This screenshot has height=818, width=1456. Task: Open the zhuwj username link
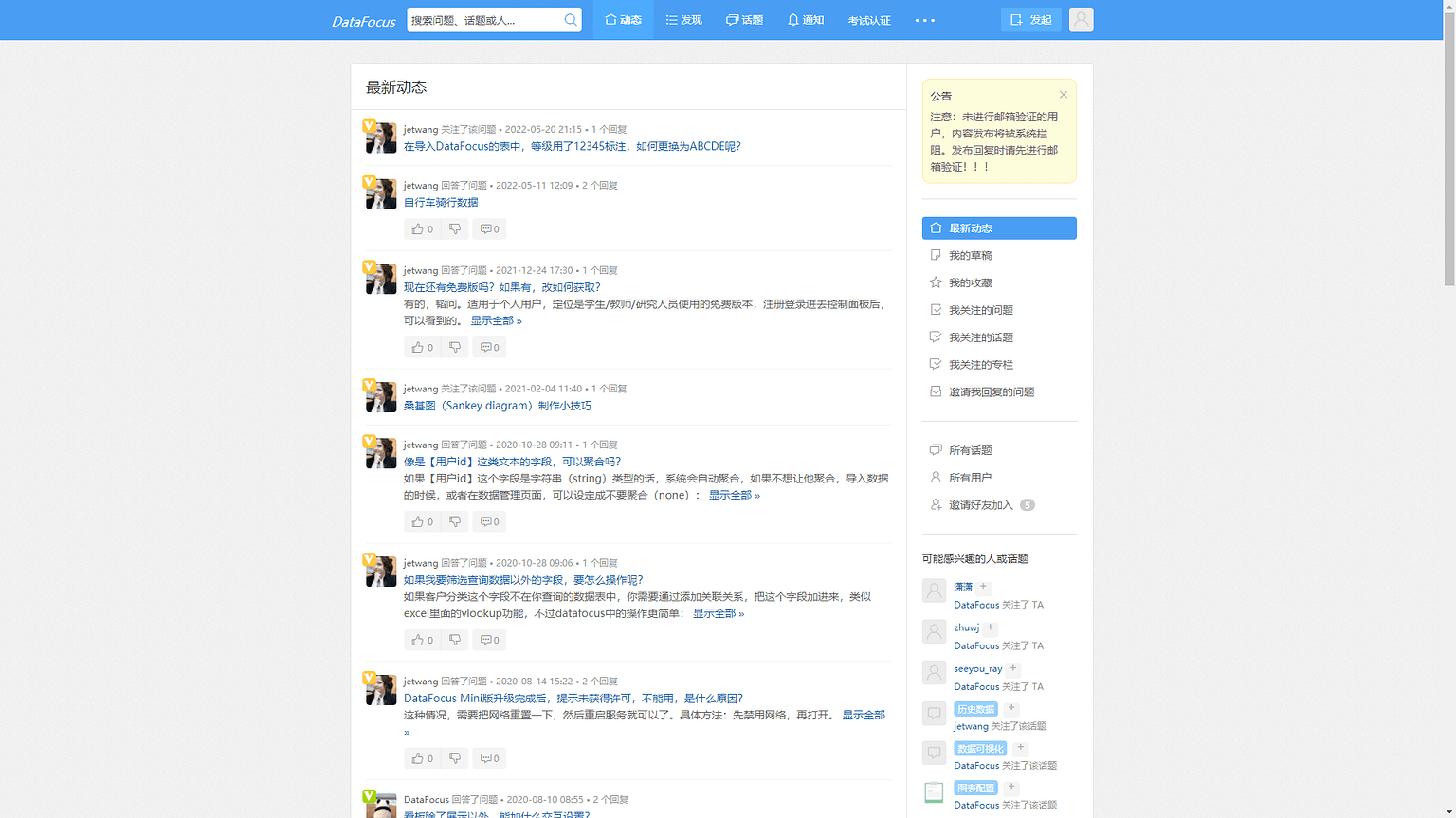coord(967,628)
